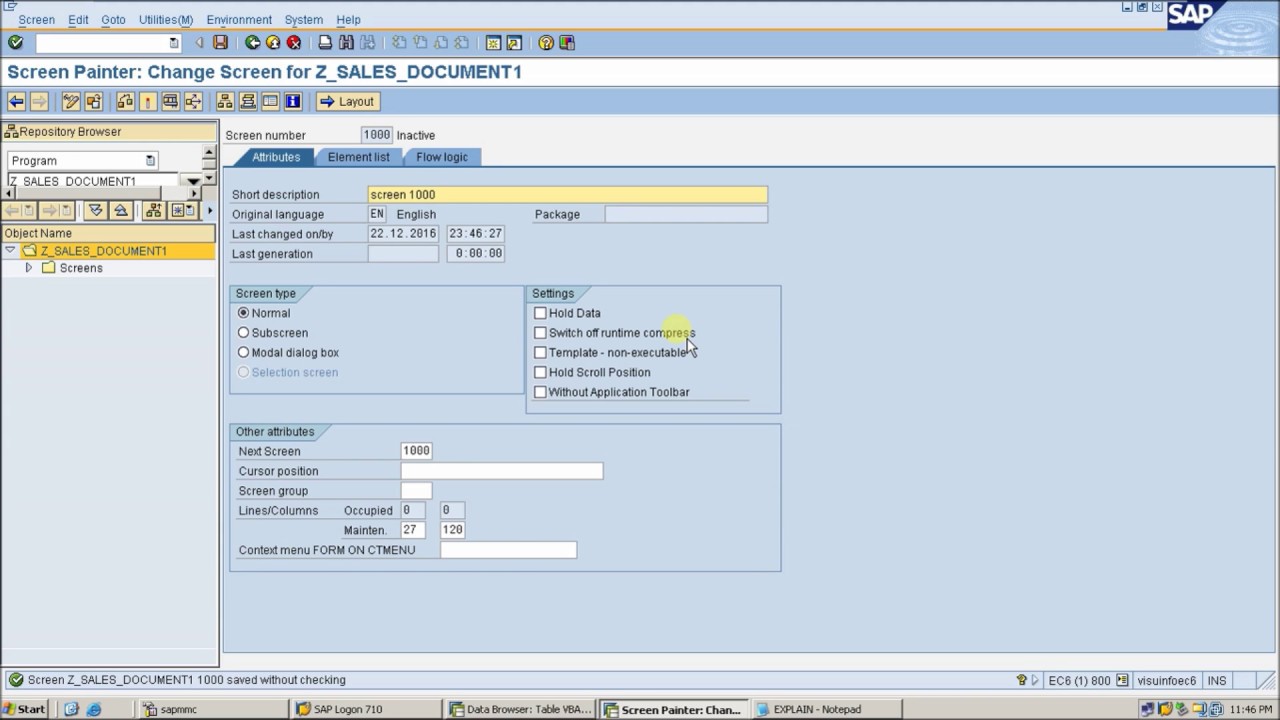Check Switch off runtime compress
This screenshot has height=720, width=1280.
[540, 333]
